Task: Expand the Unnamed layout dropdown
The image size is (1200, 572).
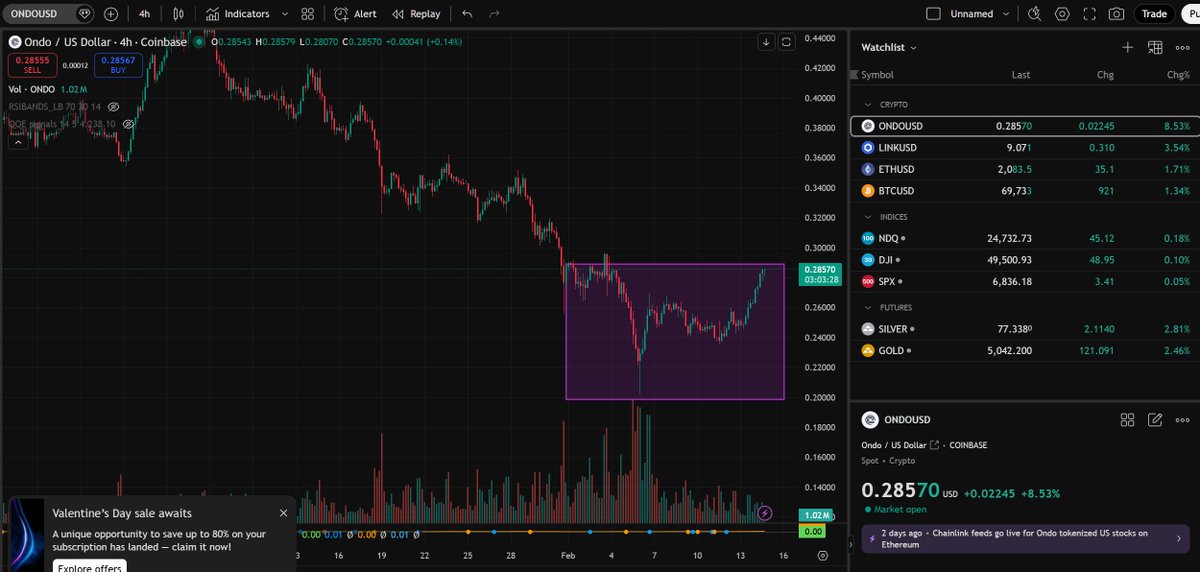Action: pos(1008,14)
